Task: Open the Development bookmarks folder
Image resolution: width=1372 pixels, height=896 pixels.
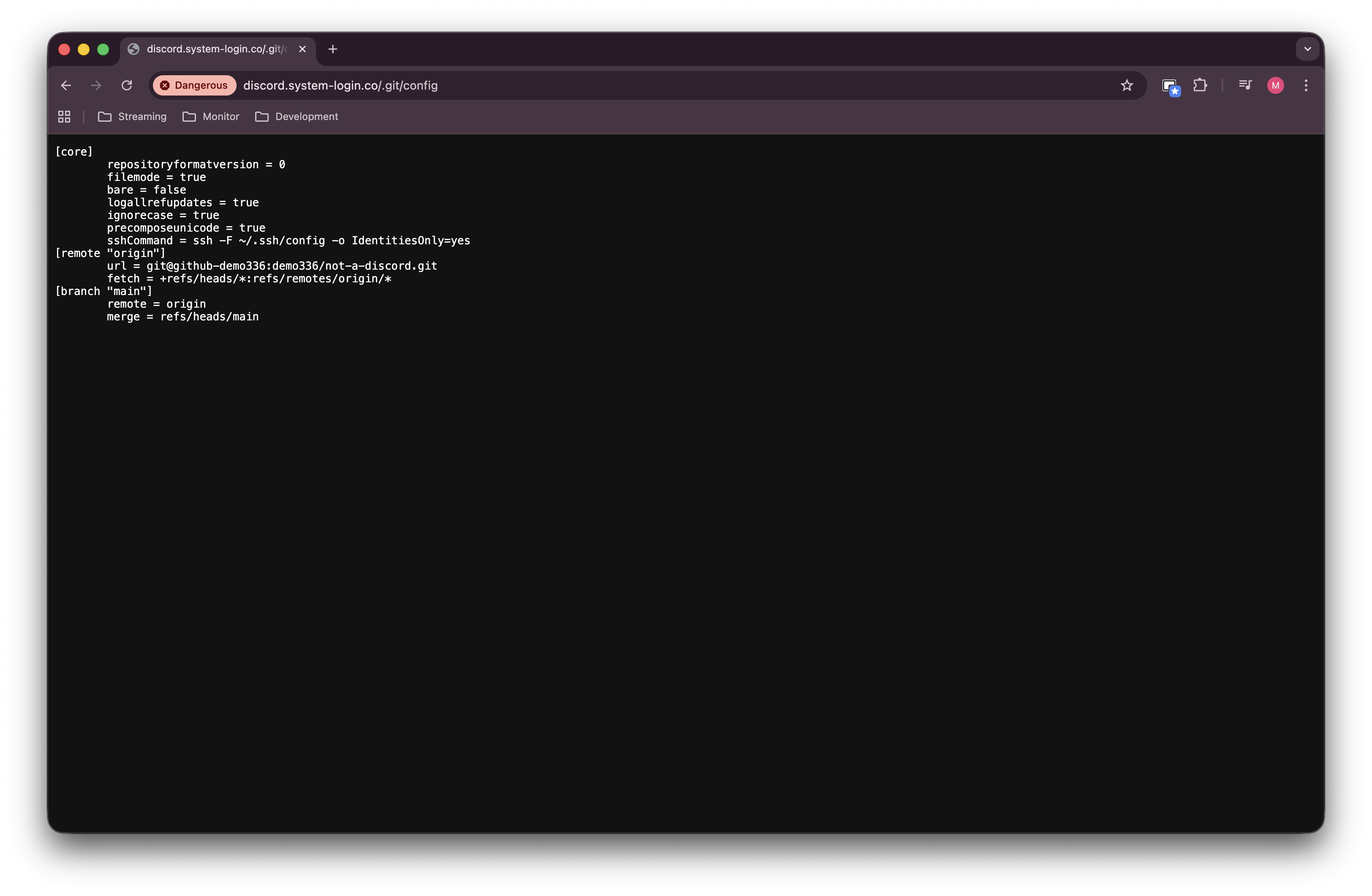Action: click(x=297, y=117)
